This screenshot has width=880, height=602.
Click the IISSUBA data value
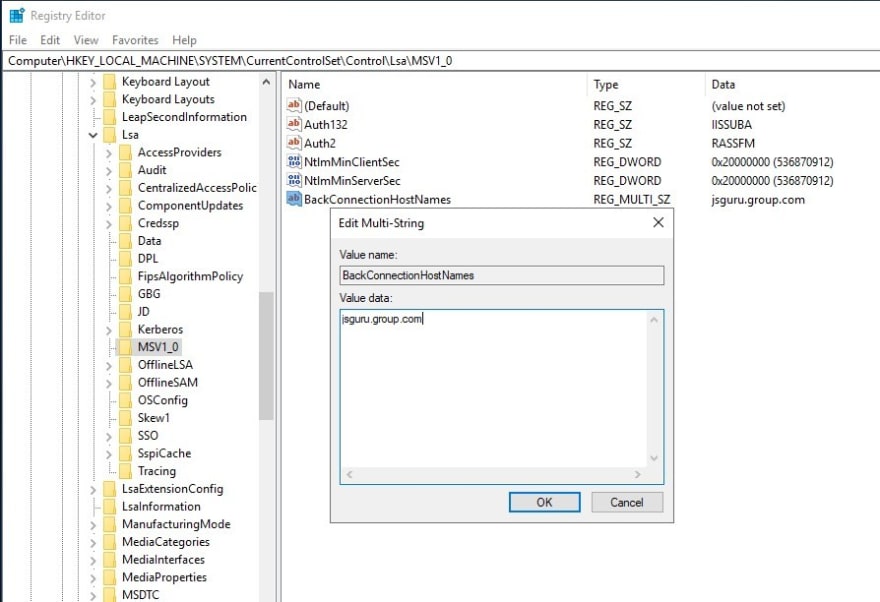pos(731,125)
